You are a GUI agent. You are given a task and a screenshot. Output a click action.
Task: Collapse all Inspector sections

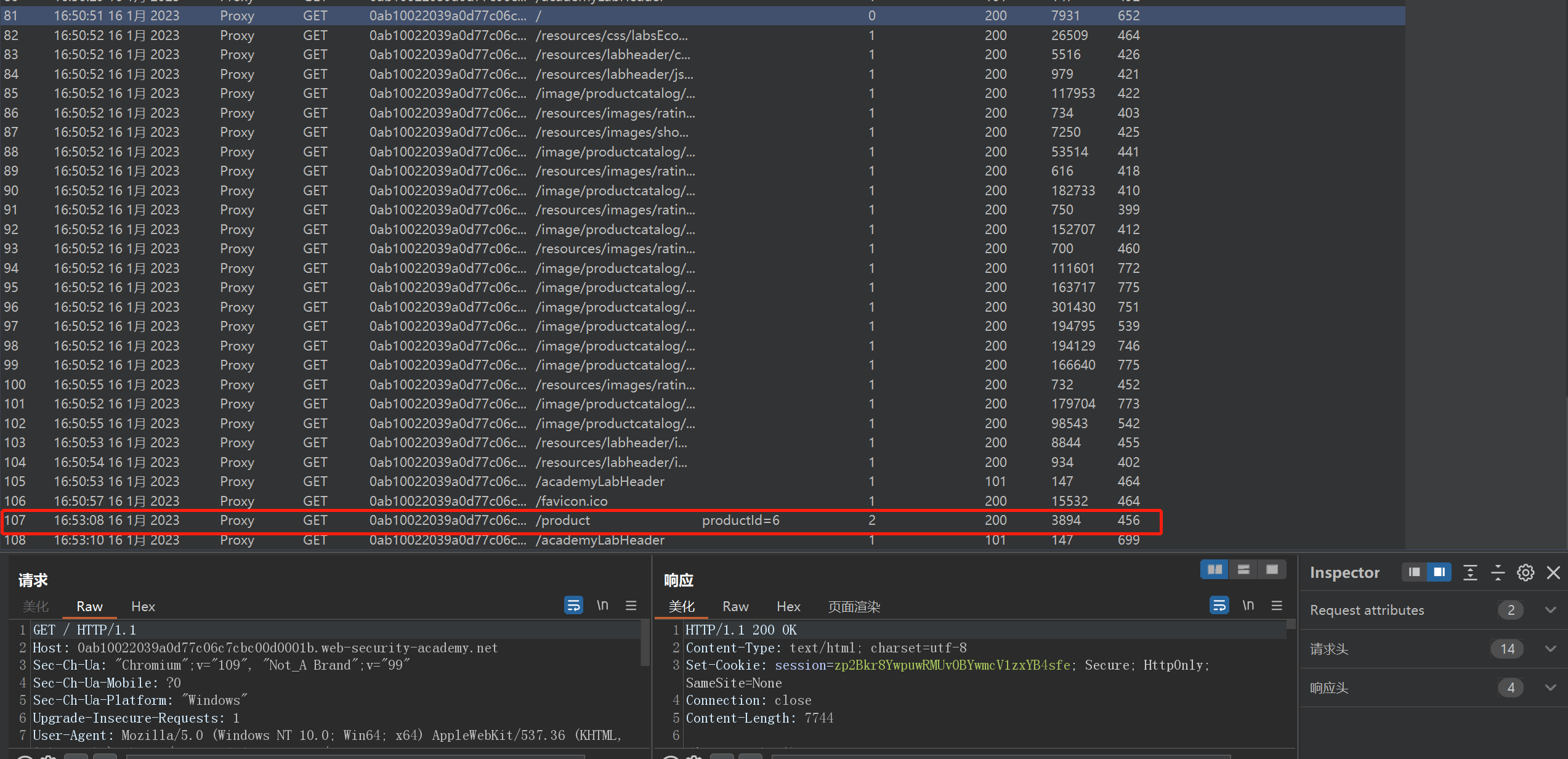click(x=1498, y=572)
